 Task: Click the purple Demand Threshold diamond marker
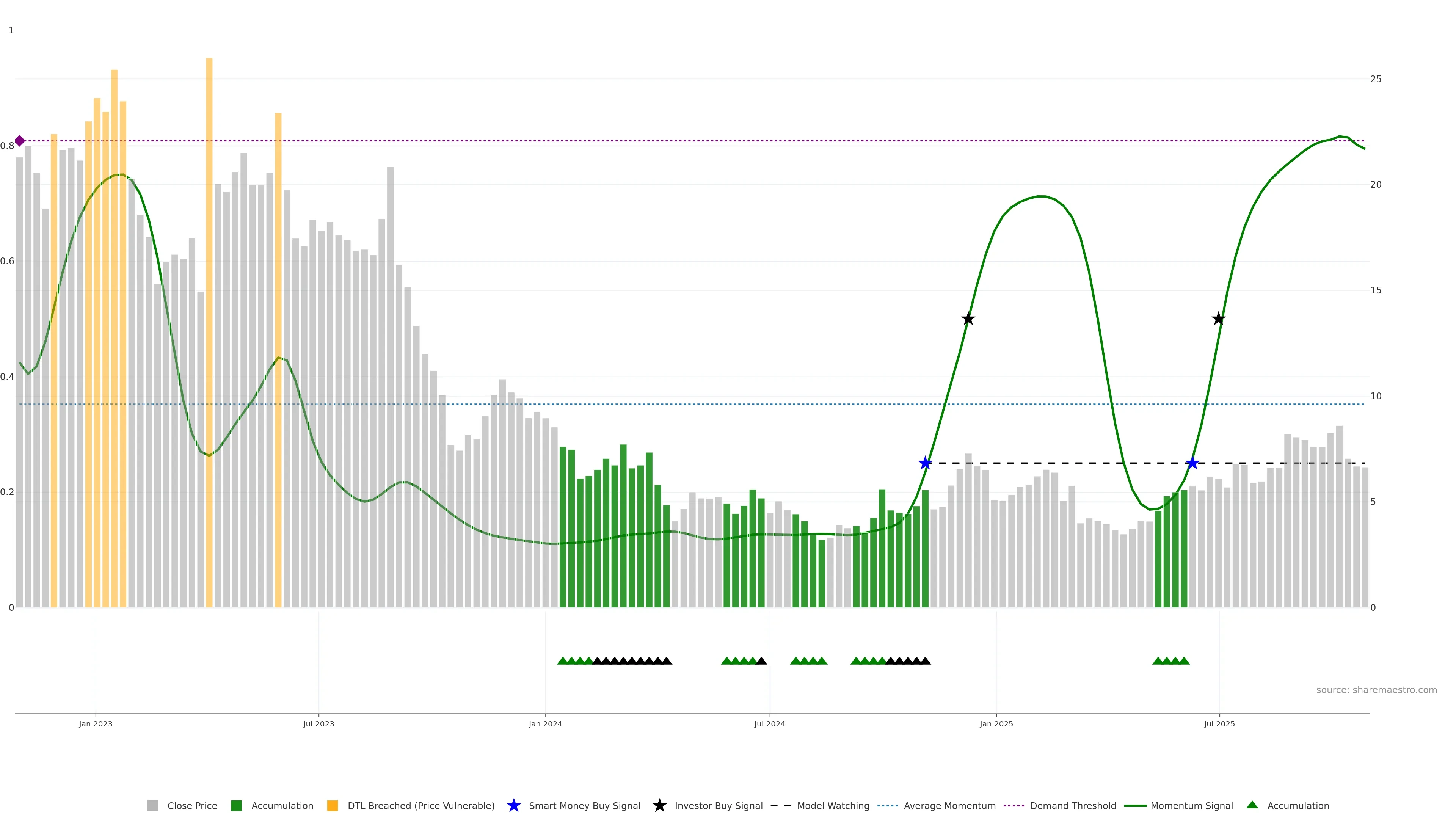tap(20, 141)
